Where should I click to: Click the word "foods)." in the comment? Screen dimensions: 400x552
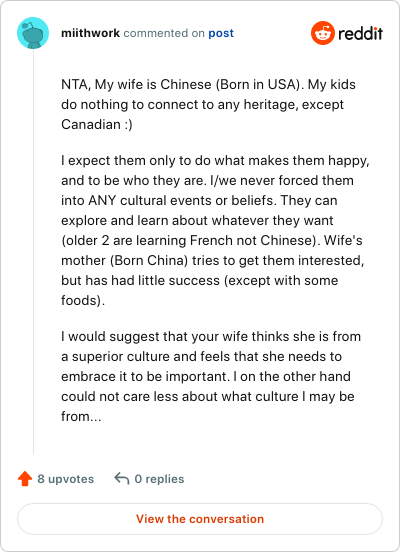tap(83, 300)
